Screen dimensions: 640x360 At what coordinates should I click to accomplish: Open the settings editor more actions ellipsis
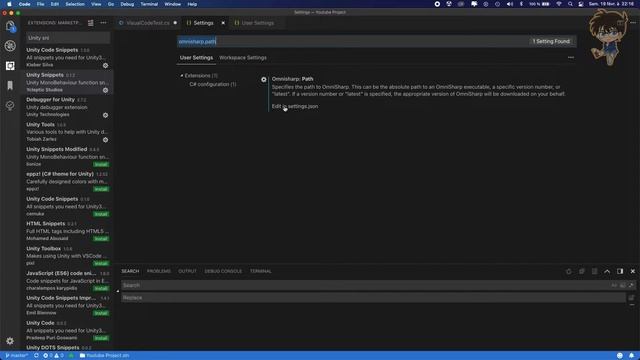click(571, 58)
